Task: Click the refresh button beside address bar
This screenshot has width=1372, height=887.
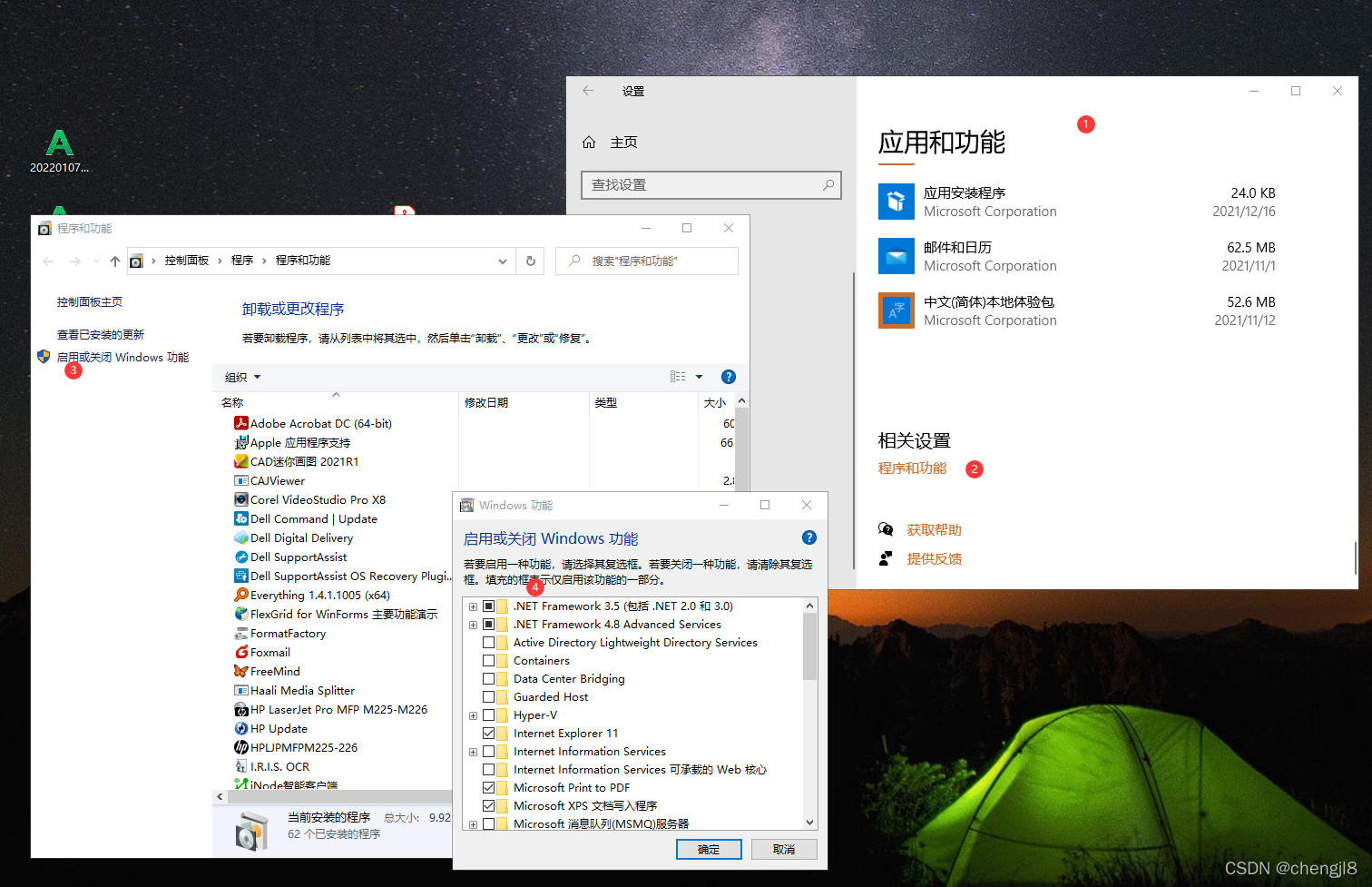Action: click(531, 261)
